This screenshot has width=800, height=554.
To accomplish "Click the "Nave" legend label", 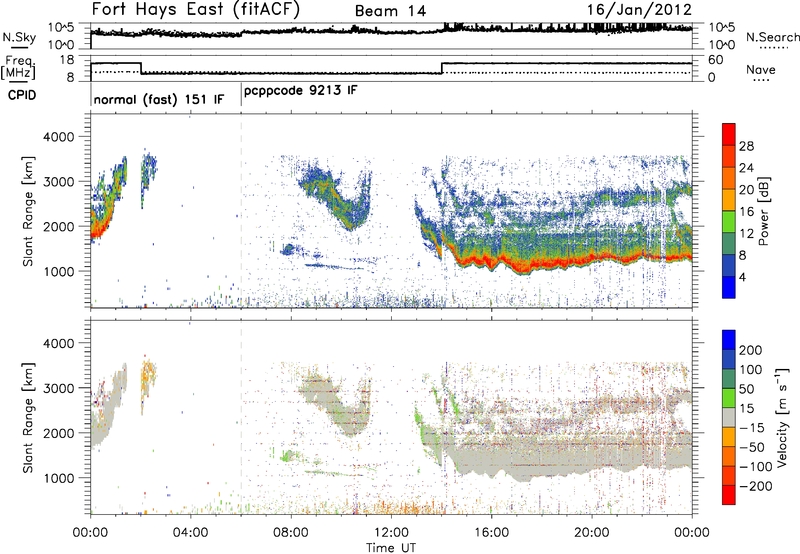I will [761, 69].
